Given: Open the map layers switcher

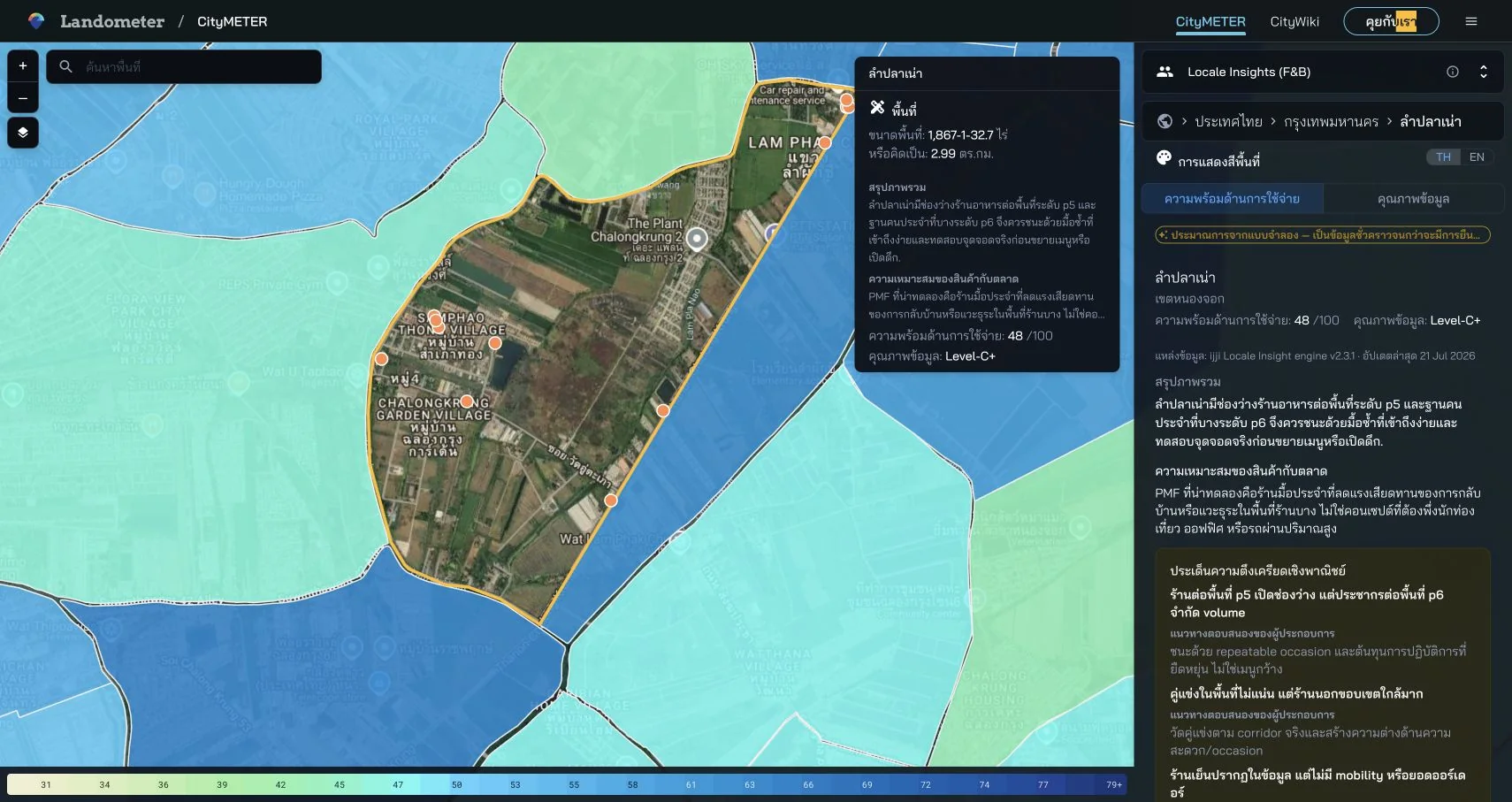Looking at the screenshot, I should (x=23, y=133).
